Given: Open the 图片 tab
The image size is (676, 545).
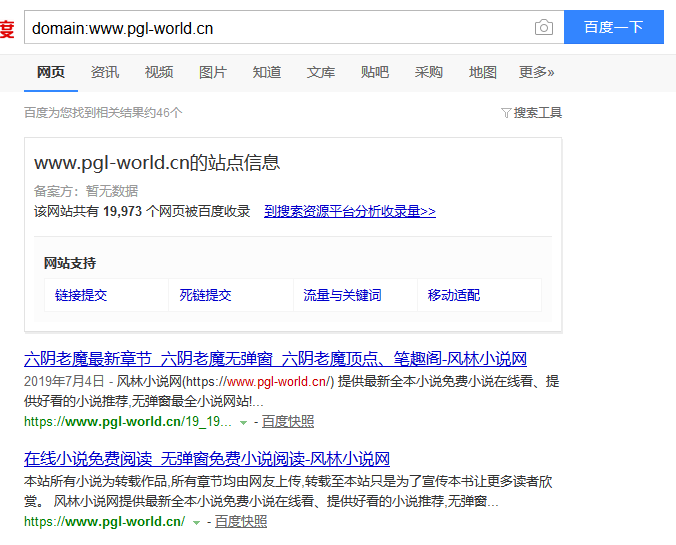Looking at the screenshot, I should [213, 72].
